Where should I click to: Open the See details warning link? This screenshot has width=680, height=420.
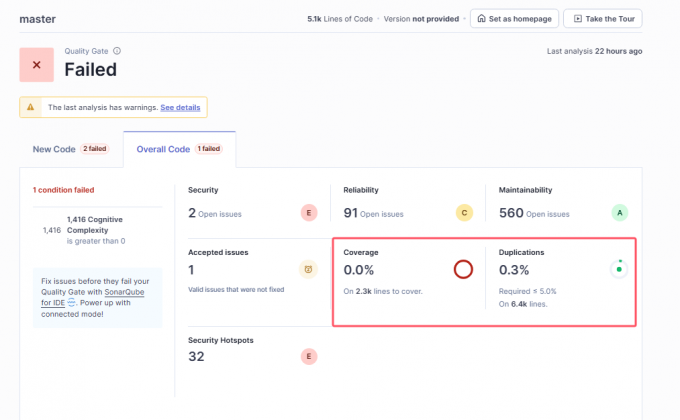pyautogui.click(x=180, y=107)
